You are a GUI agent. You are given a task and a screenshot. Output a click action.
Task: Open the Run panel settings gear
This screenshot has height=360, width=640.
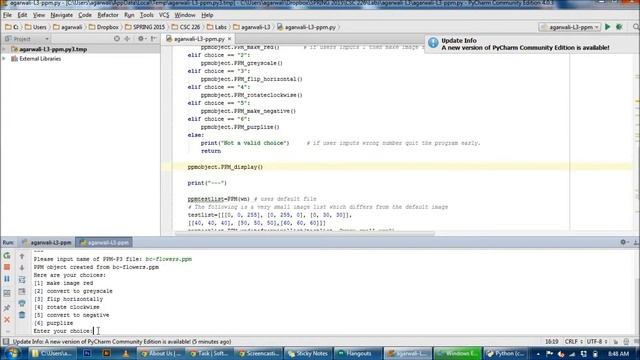624,242
